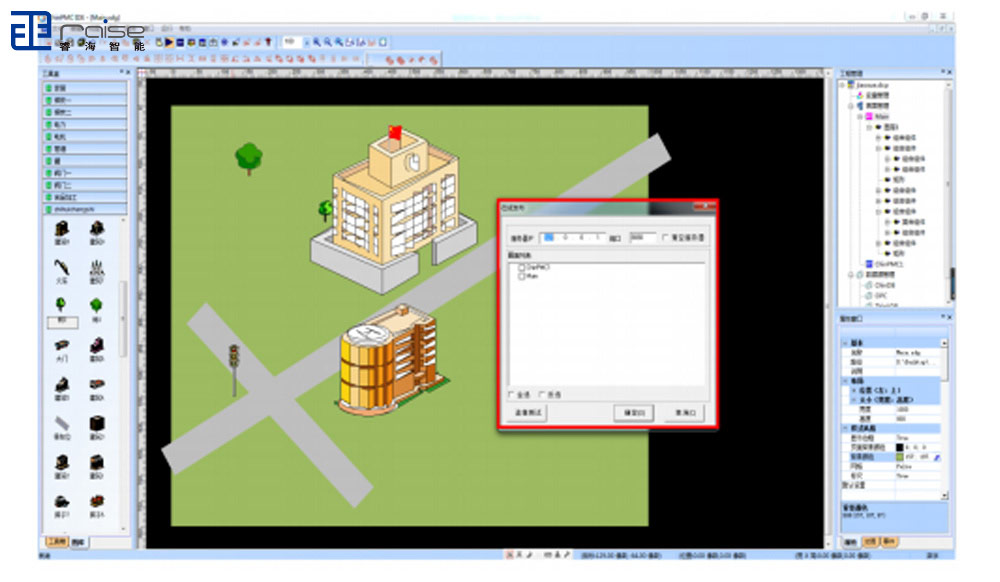Collapse the 基本 section in properties
The height and width of the screenshot is (582, 1000).
point(846,343)
